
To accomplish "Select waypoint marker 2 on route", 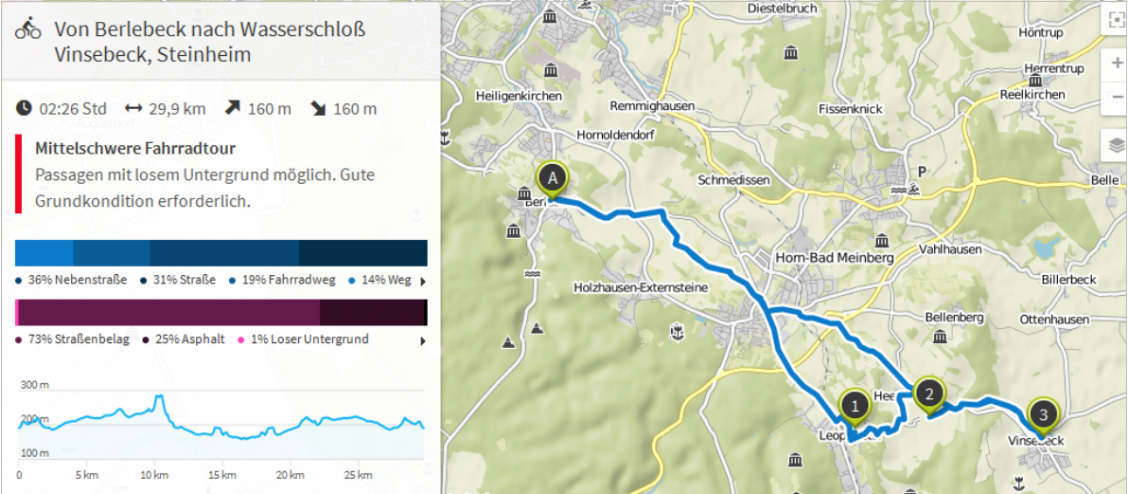I will [929, 394].
